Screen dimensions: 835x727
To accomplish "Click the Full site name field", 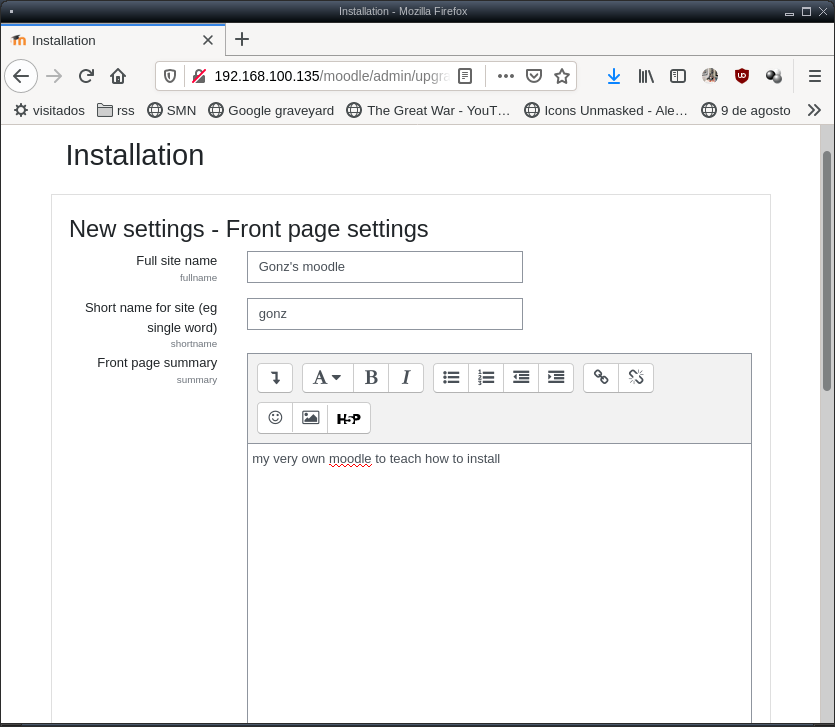I will click(384, 267).
